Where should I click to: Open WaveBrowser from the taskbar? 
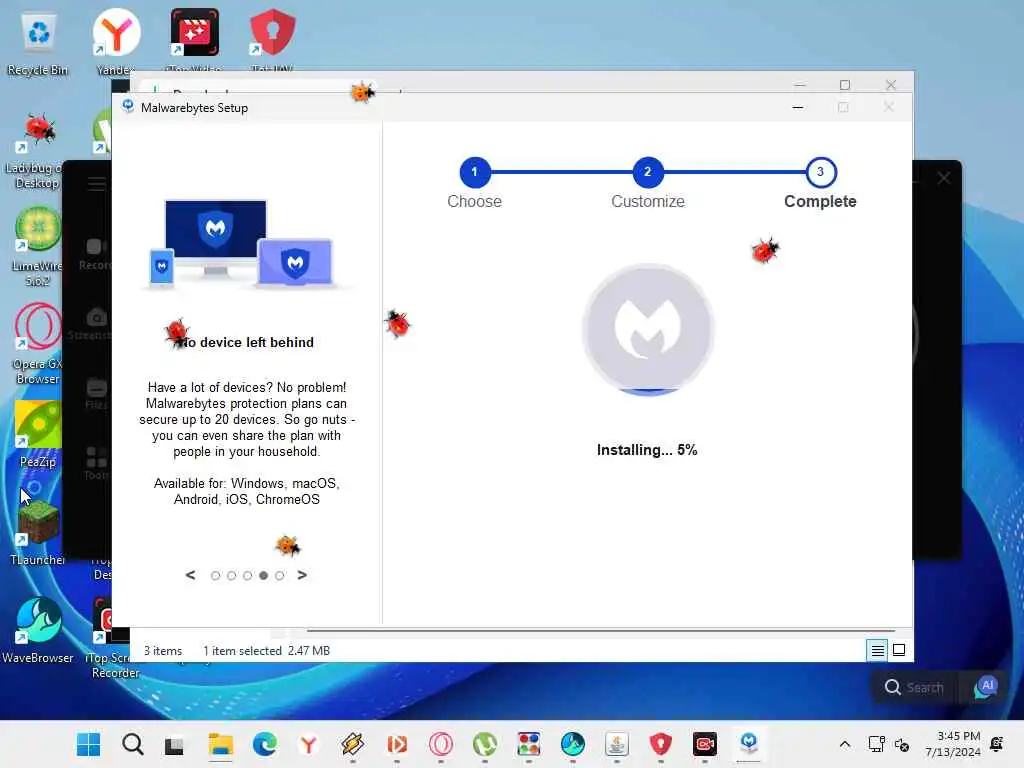click(x=573, y=744)
